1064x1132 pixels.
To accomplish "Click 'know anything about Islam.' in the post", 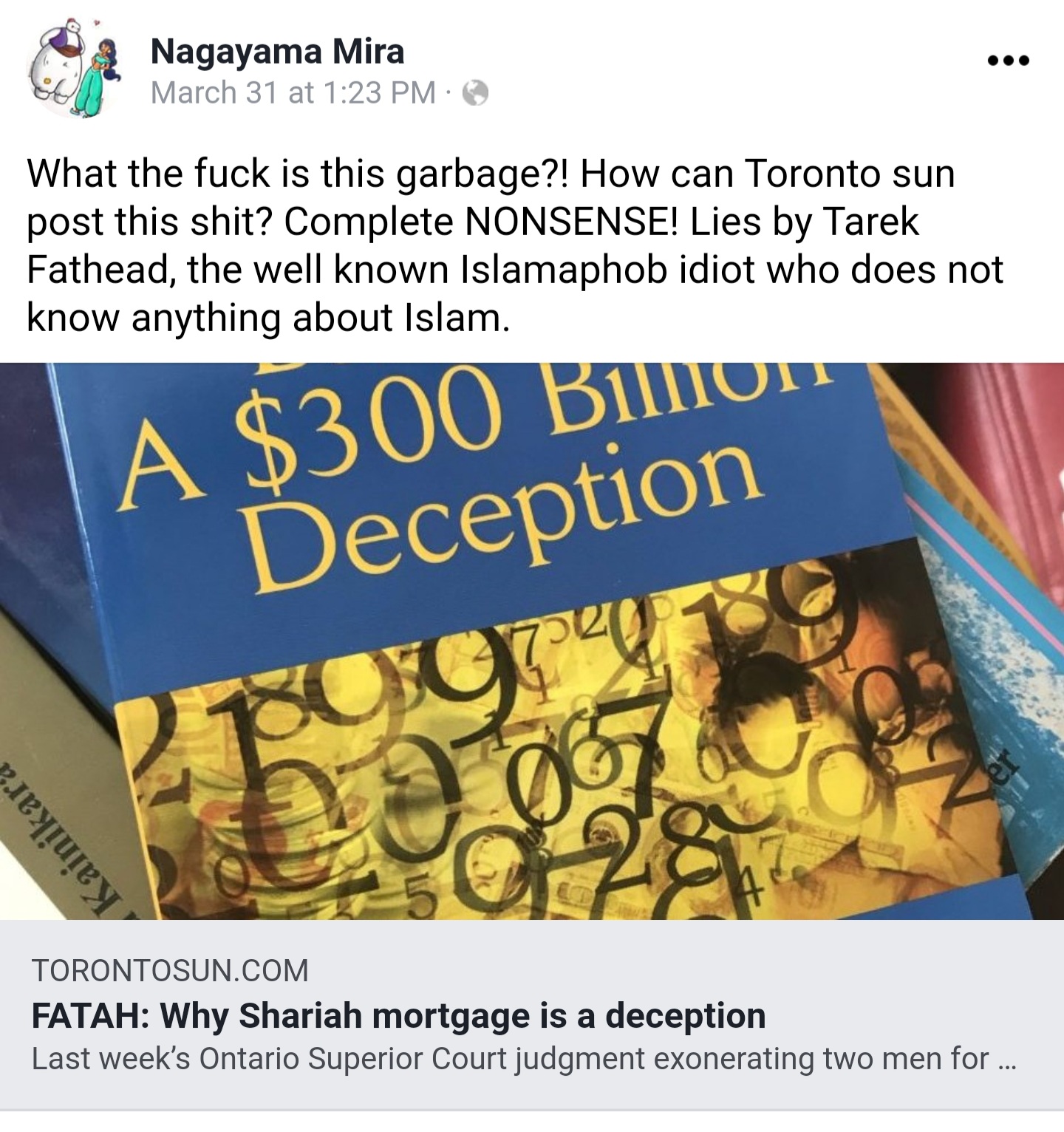I will pyautogui.click(x=268, y=318).
